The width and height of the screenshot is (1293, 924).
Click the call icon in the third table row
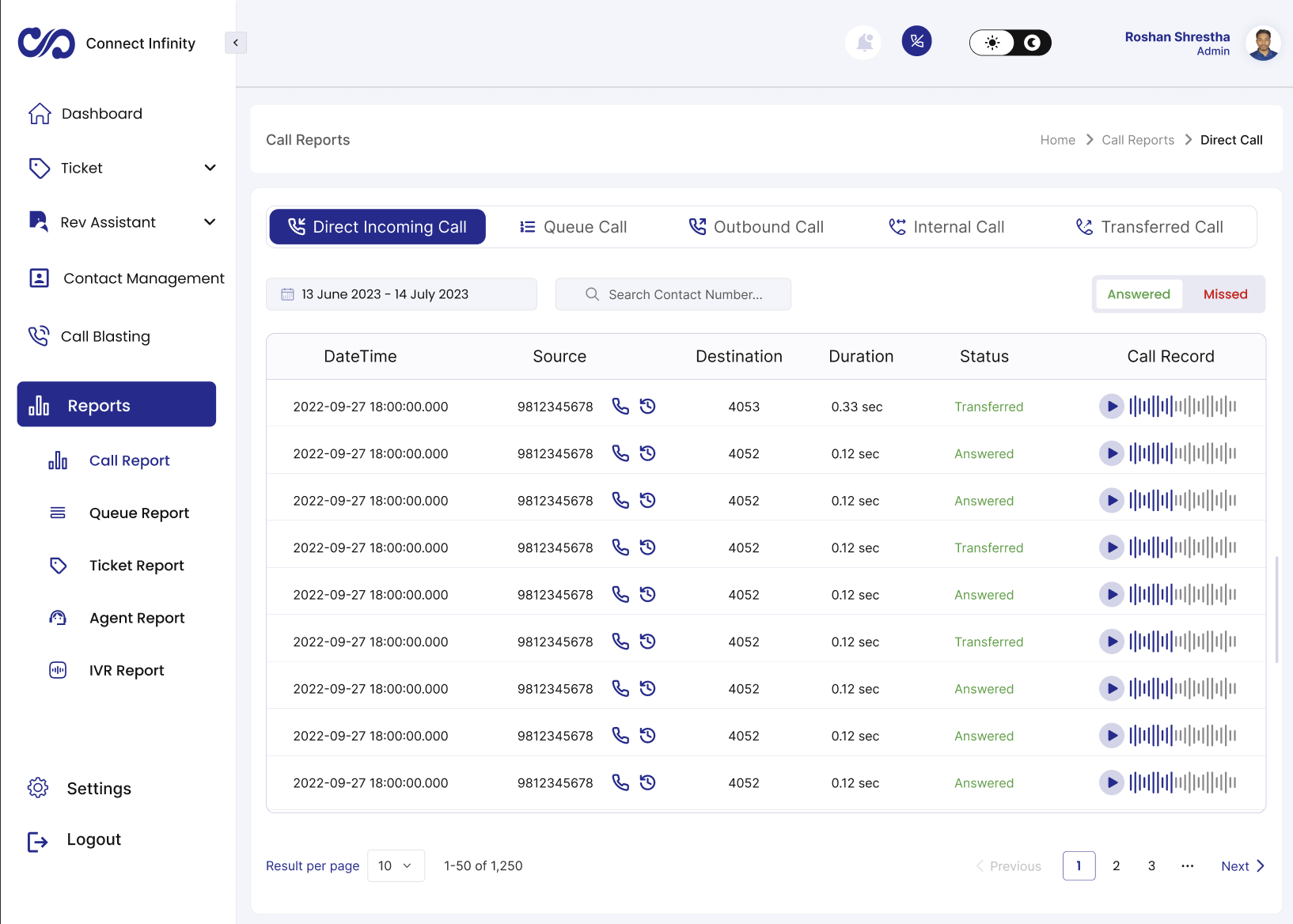coord(621,501)
